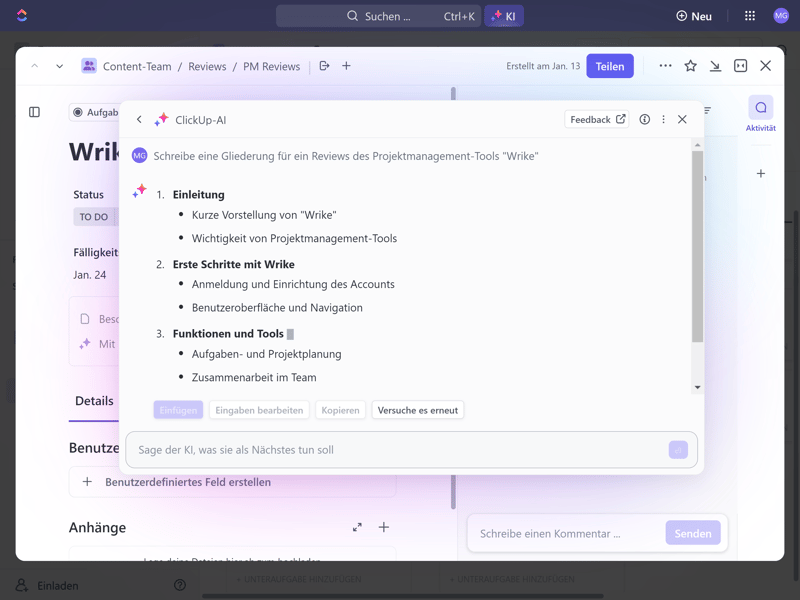Favorite the task with star icon

tap(690, 66)
